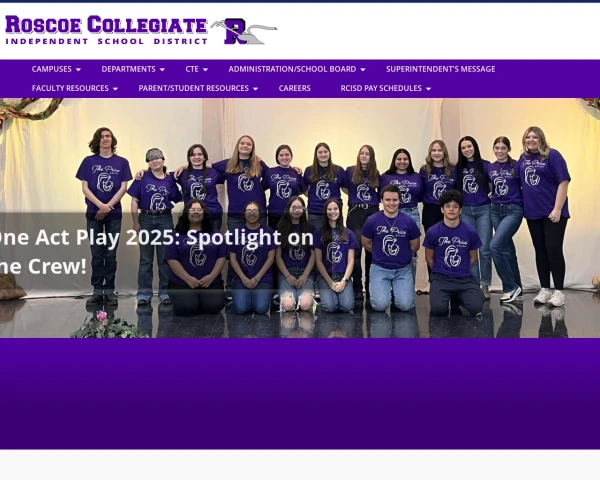Open RCISD Pay Schedules menu

(x=381, y=88)
